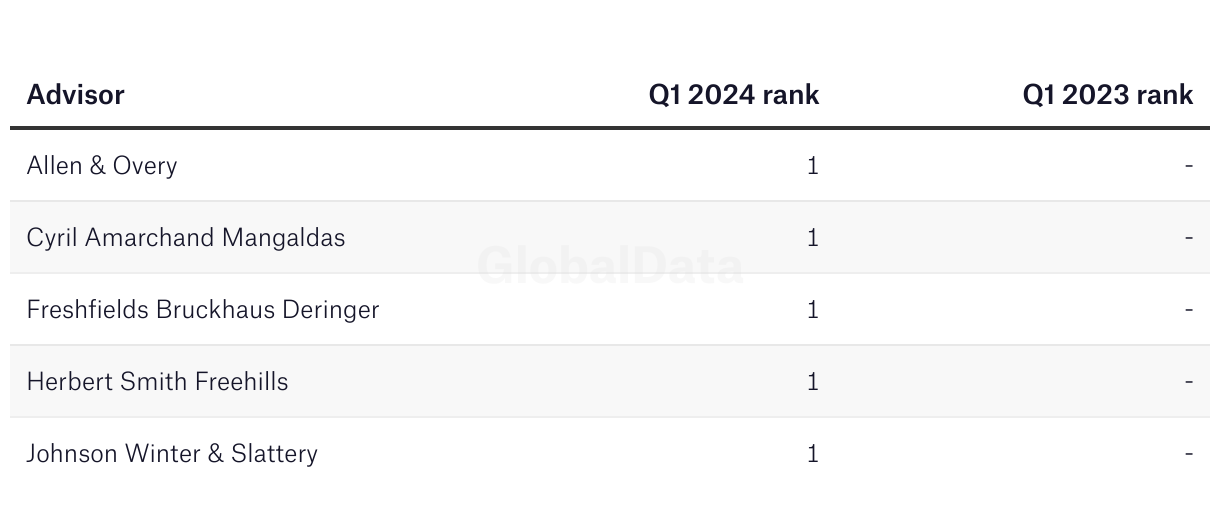Click Freshfields Bruckhaus Deringer's Q1 2023 rank dash

(1189, 310)
